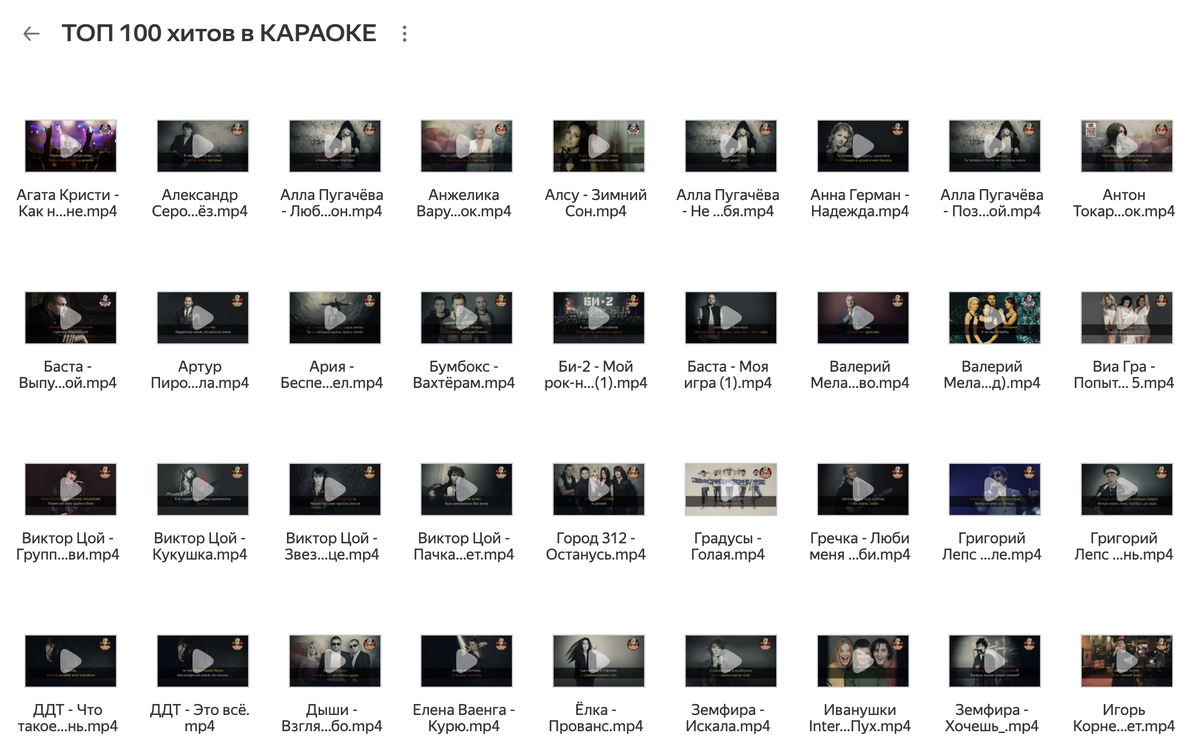
Task: Open the Градусы - Голая.mp4 thumbnail
Action: pyautogui.click(x=730, y=489)
